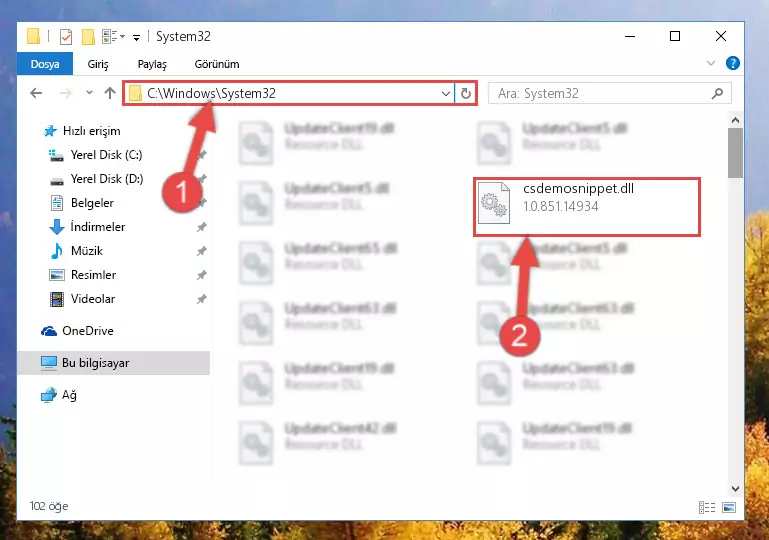
Task: Maximize the System32 window
Action: pyautogui.click(x=675, y=36)
